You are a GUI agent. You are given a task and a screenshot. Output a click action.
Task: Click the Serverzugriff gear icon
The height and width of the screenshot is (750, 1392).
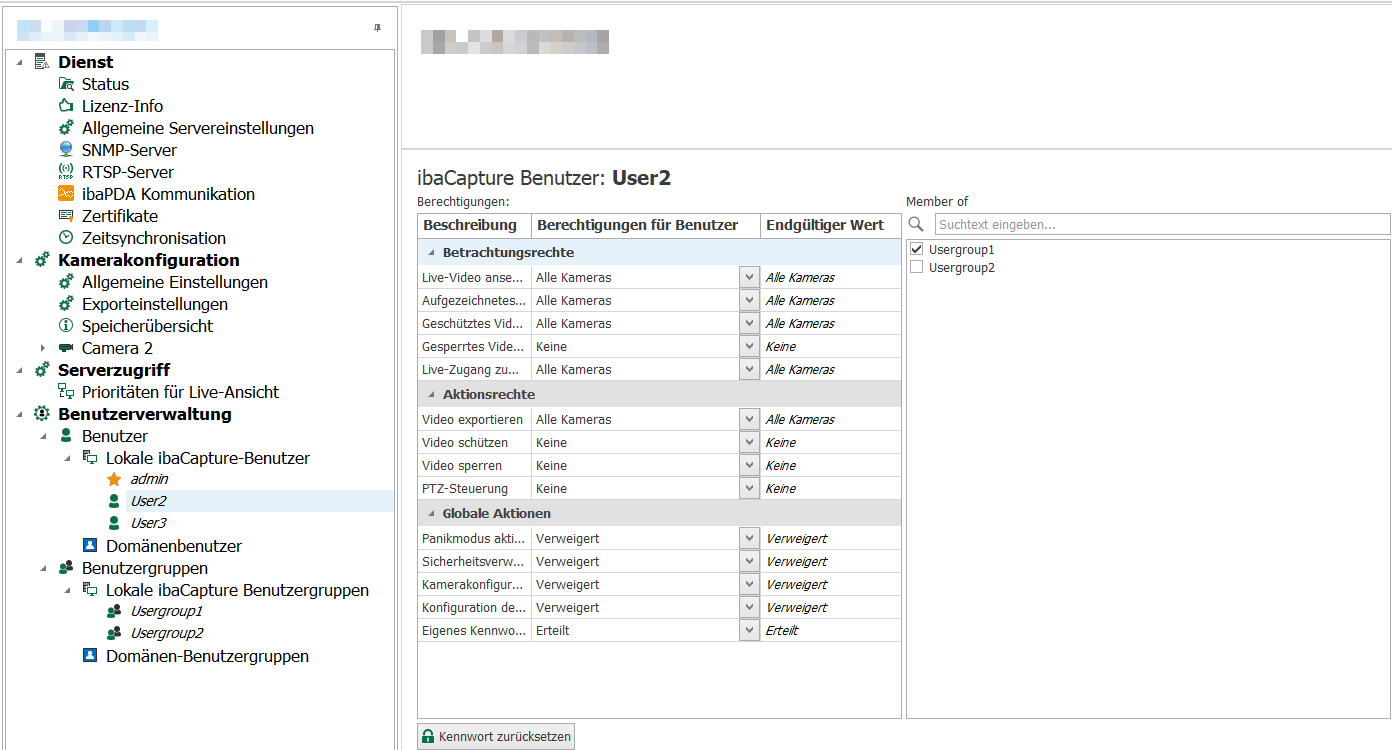[x=42, y=370]
